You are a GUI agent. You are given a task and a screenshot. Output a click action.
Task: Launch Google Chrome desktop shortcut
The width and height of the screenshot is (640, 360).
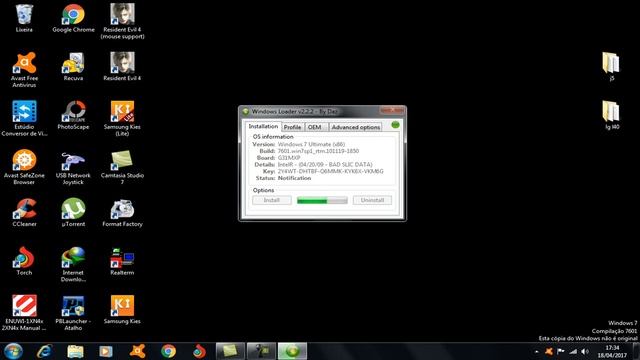pos(73,18)
